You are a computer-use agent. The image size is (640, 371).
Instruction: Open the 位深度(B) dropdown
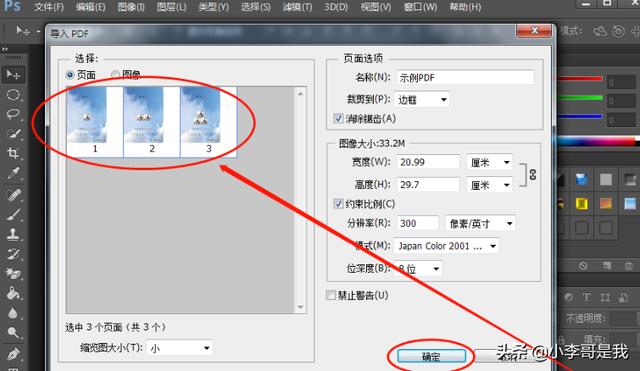point(418,269)
